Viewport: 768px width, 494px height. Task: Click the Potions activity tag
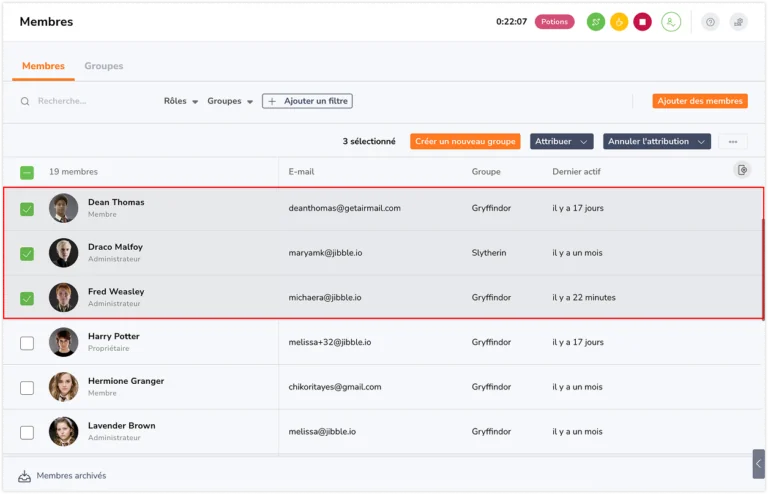tap(554, 22)
